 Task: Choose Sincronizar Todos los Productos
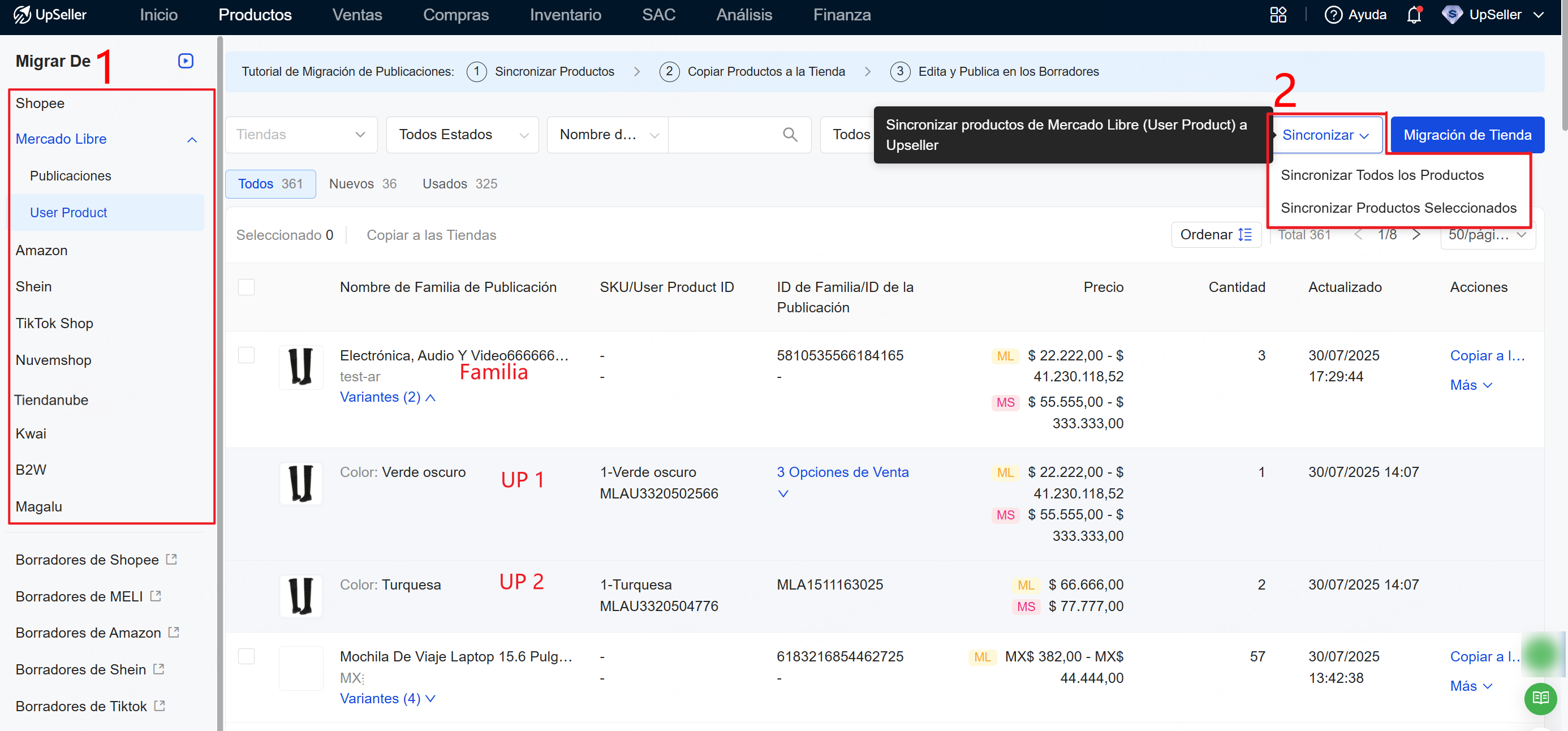[x=1382, y=175]
